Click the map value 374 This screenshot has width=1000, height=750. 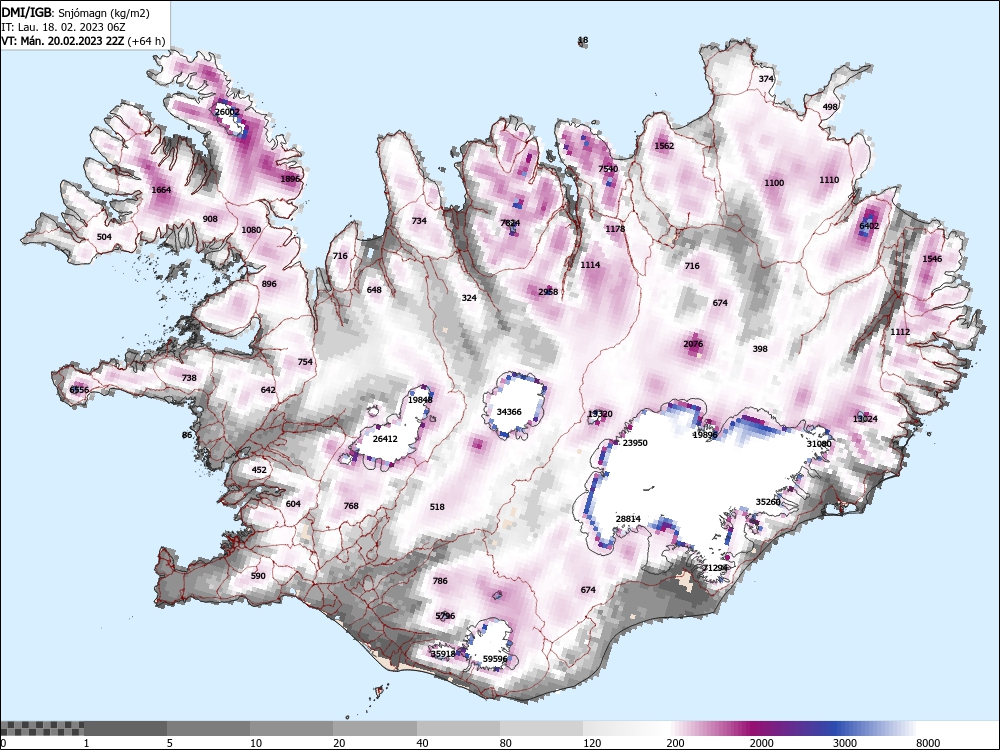coord(766,79)
